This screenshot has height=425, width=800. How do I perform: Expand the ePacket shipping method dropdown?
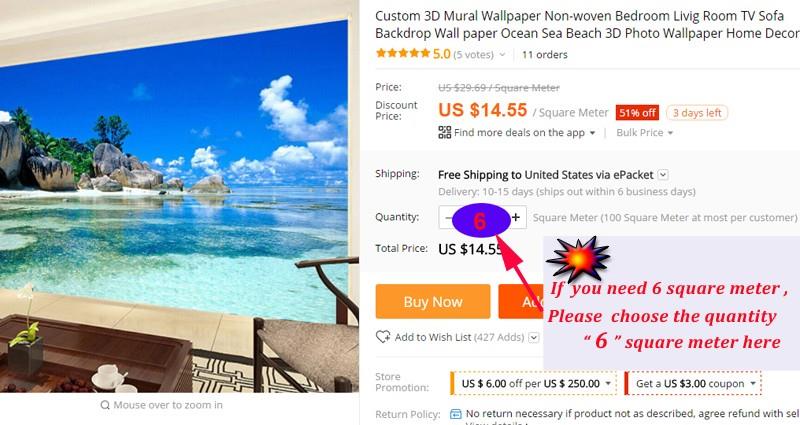pyautogui.click(x=663, y=175)
